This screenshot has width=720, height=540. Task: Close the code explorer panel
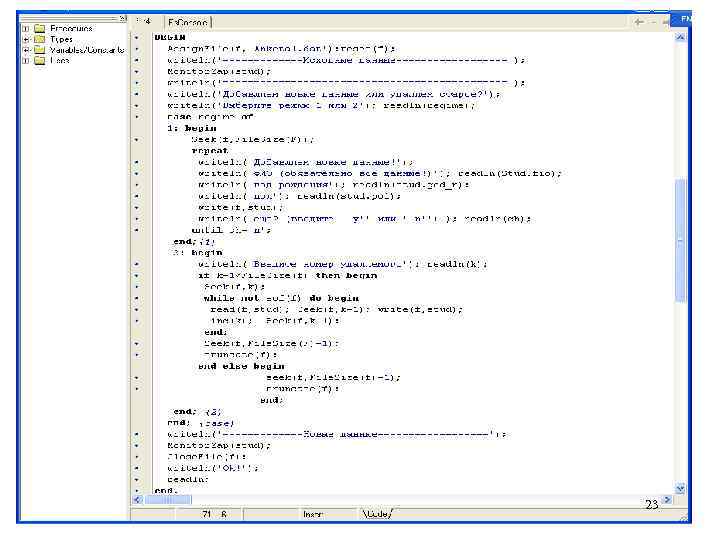123,18
